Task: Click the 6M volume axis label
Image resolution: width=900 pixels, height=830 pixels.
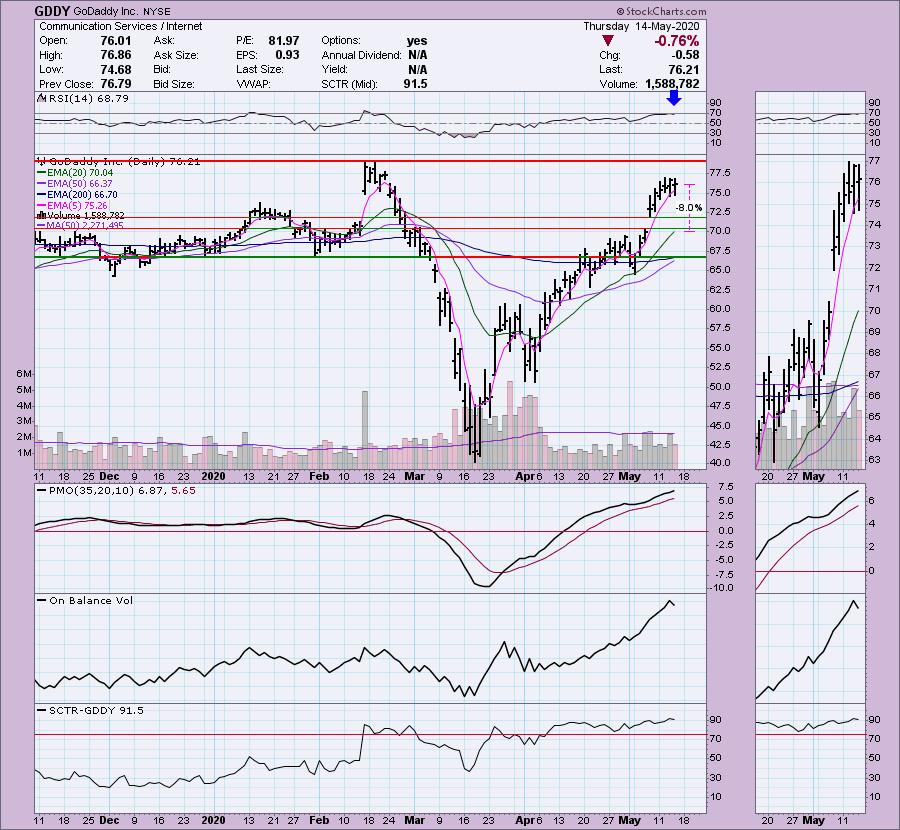Action: pyautogui.click(x=24, y=374)
